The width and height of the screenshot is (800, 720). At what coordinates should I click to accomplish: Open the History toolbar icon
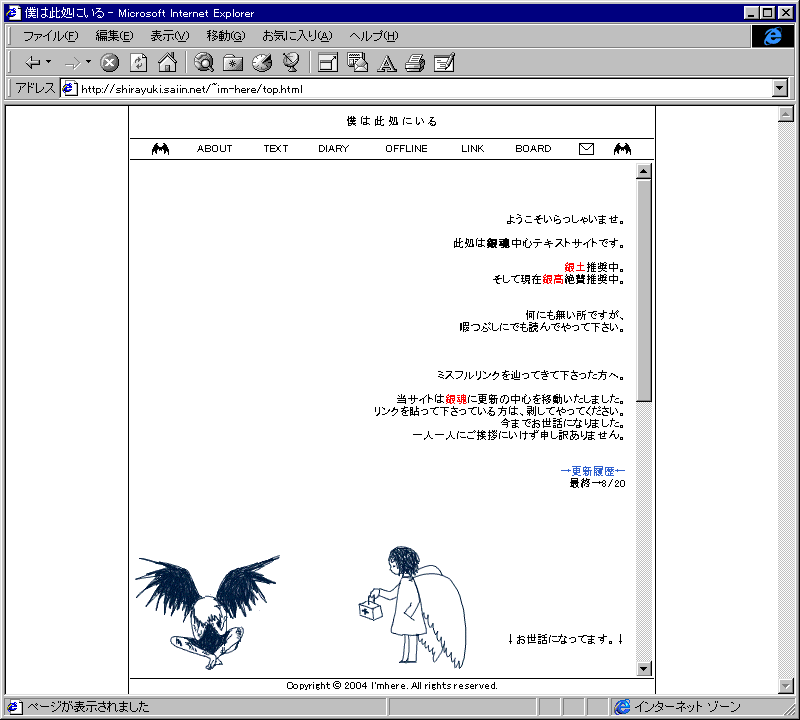[x=262, y=63]
